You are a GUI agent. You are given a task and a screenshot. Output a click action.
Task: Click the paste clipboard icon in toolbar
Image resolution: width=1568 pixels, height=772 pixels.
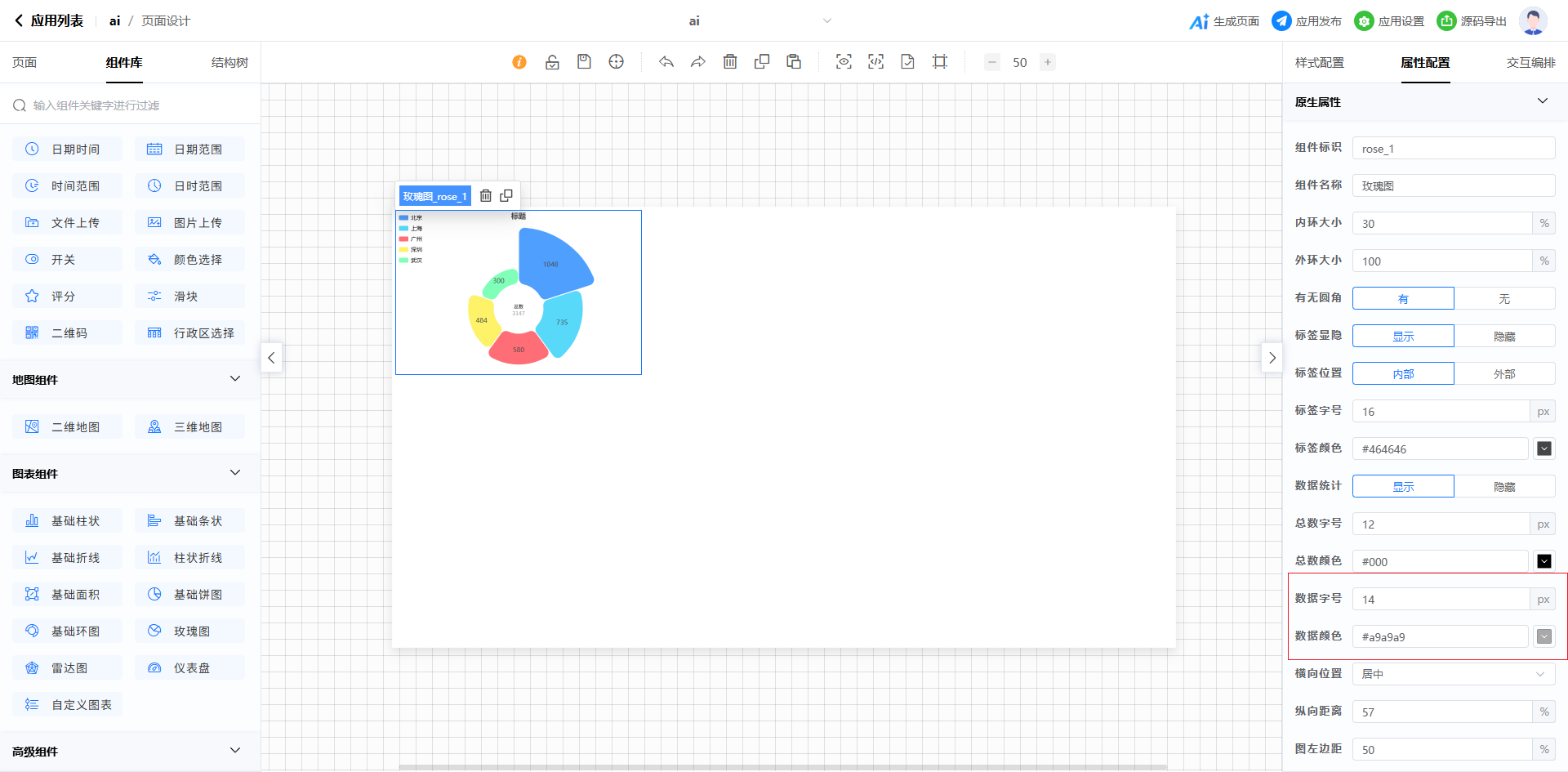[794, 62]
